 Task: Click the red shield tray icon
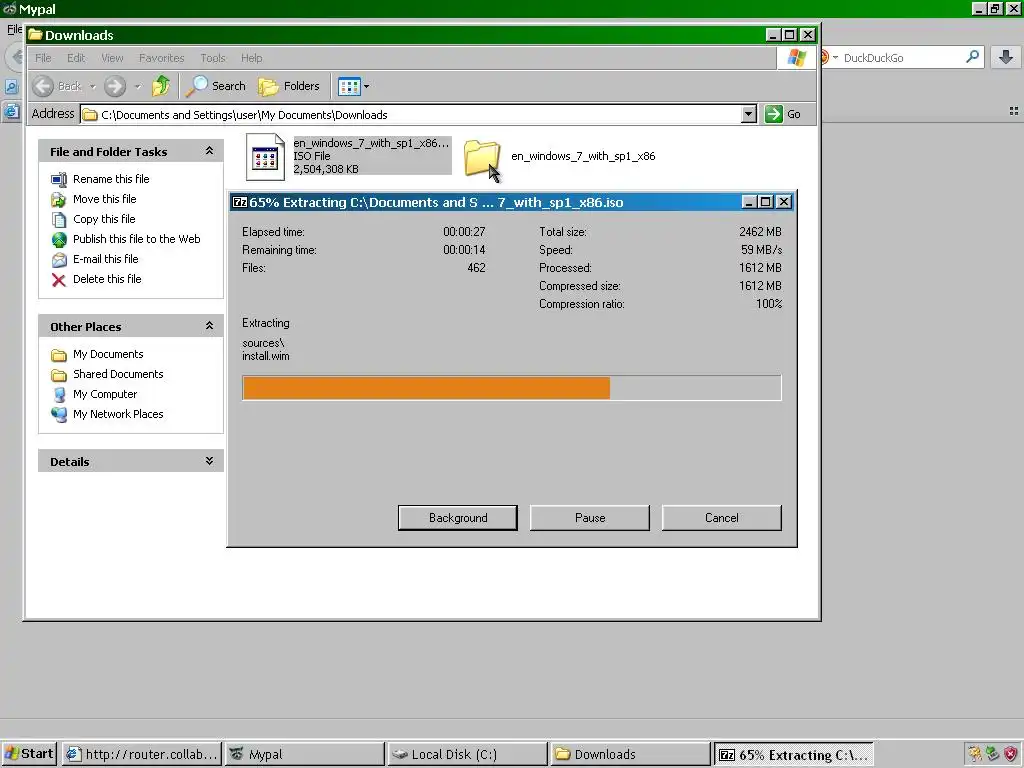pyautogui.click(x=1010, y=754)
